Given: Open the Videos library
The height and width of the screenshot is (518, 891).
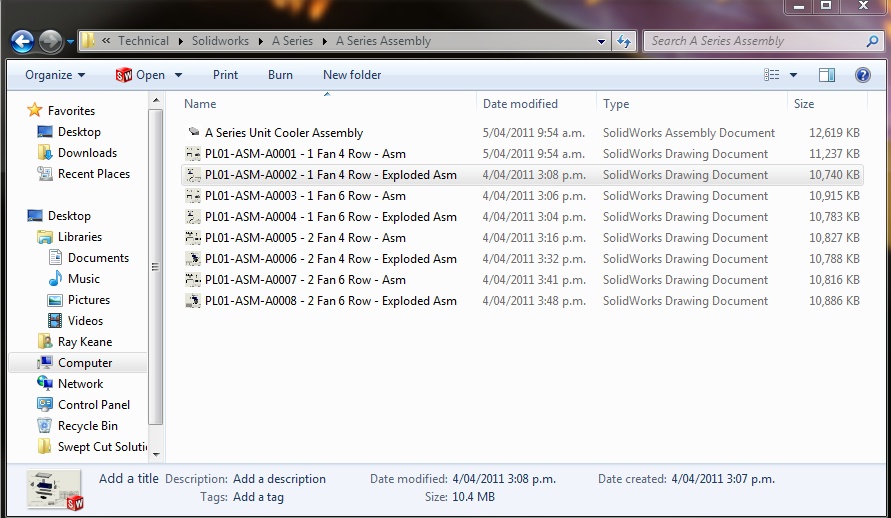Looking at the screenshot, I should [x=76, y=321].
